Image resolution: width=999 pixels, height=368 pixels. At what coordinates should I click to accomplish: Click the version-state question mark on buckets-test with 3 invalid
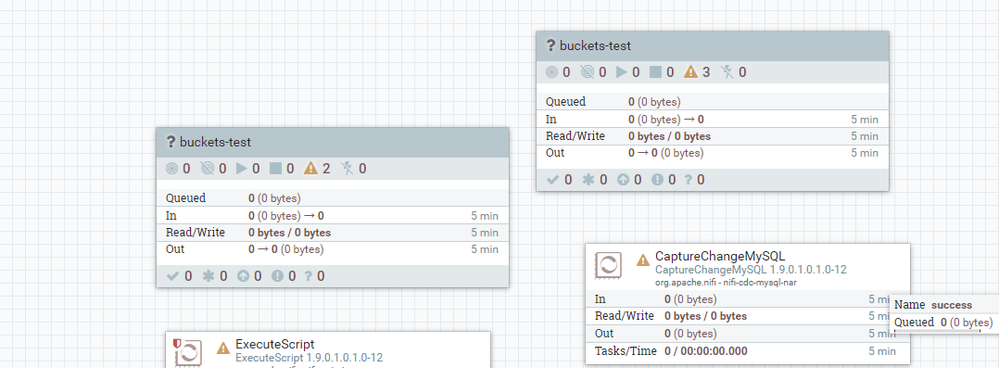tap(551, 46)
